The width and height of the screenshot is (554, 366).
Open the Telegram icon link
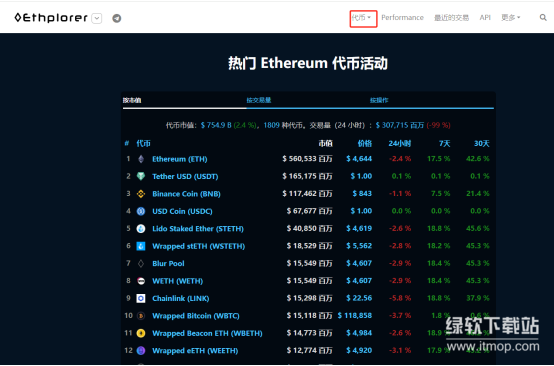(117, 18)
